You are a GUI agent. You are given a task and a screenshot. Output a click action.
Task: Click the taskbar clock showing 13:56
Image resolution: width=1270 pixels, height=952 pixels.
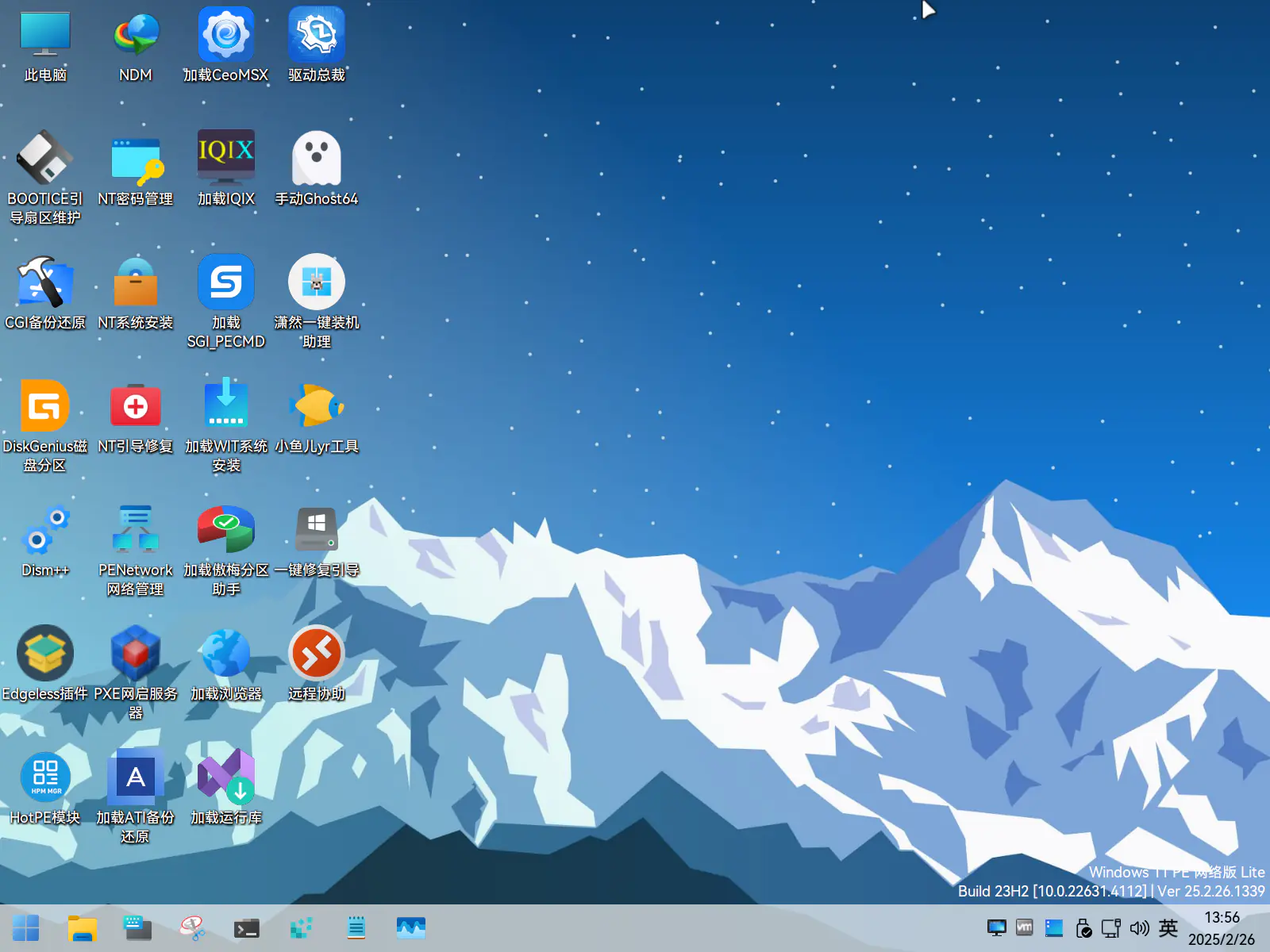[1221, 927]
